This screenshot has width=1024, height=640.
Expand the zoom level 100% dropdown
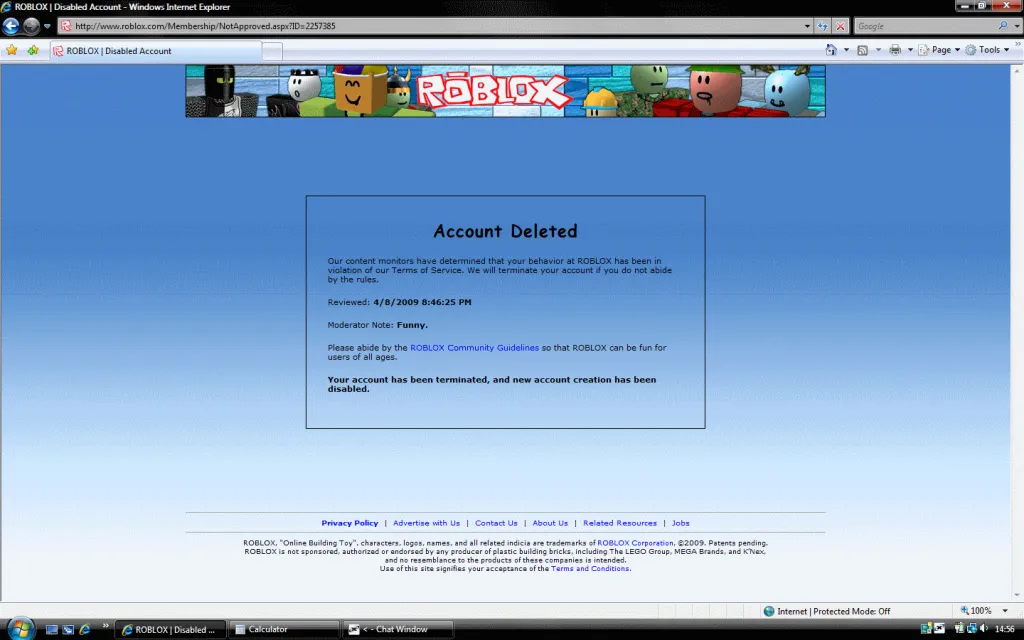pyautogui.click(x=1005, y=611)
